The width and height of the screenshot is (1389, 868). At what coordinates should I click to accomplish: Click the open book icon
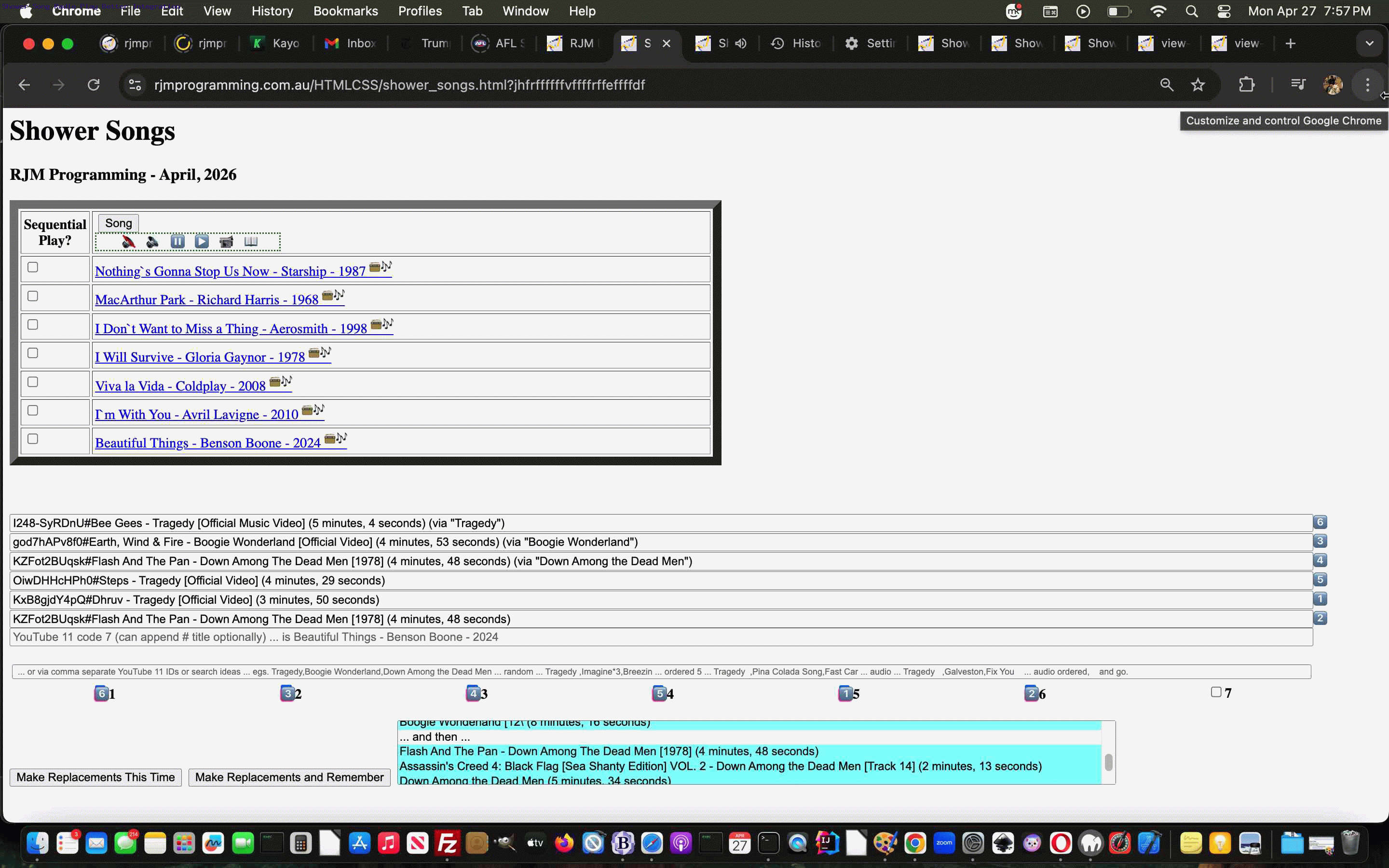point(251,242)
